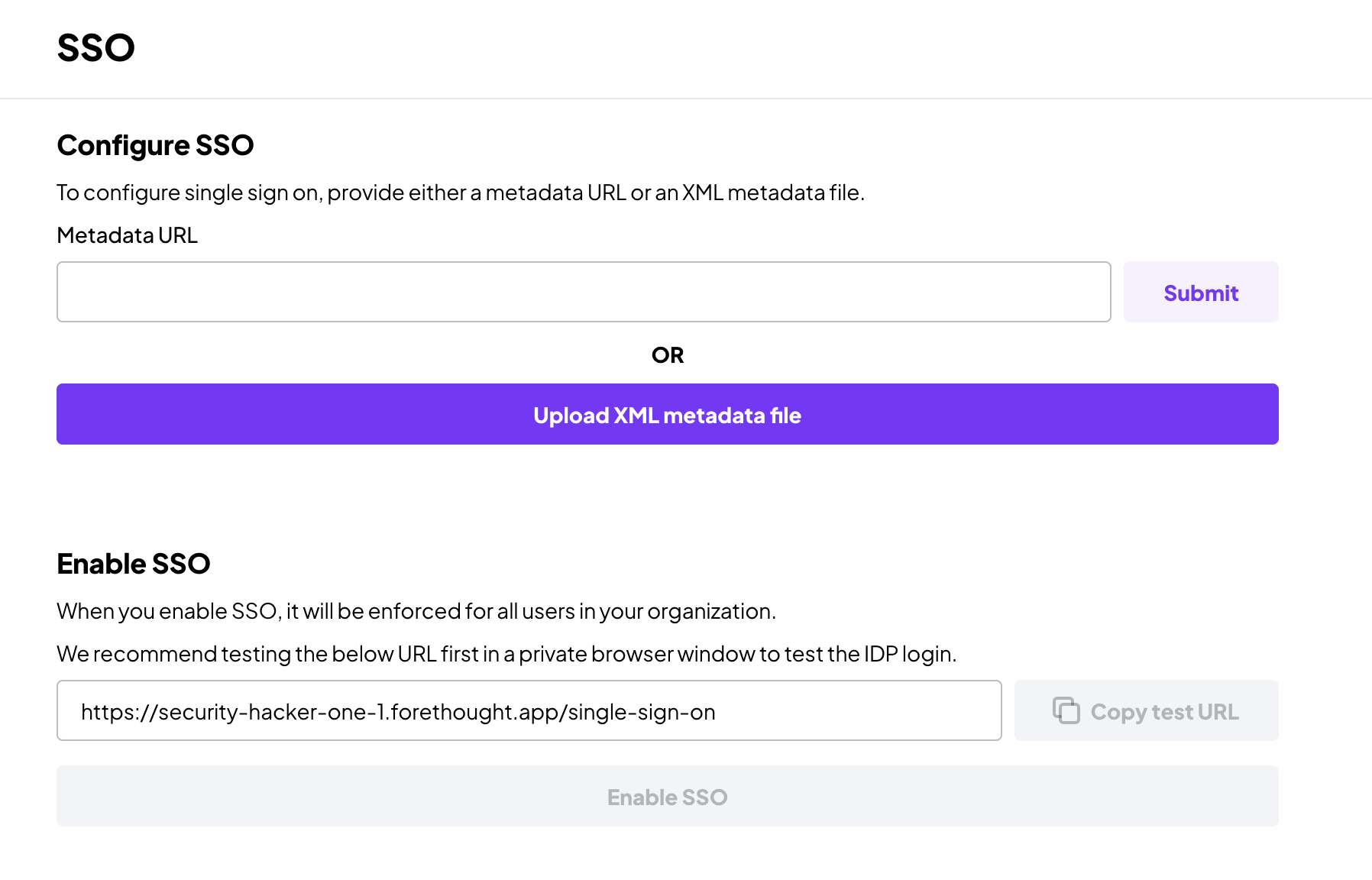
Task: Submit the metadata URL
Action: tap(1201, 292)
